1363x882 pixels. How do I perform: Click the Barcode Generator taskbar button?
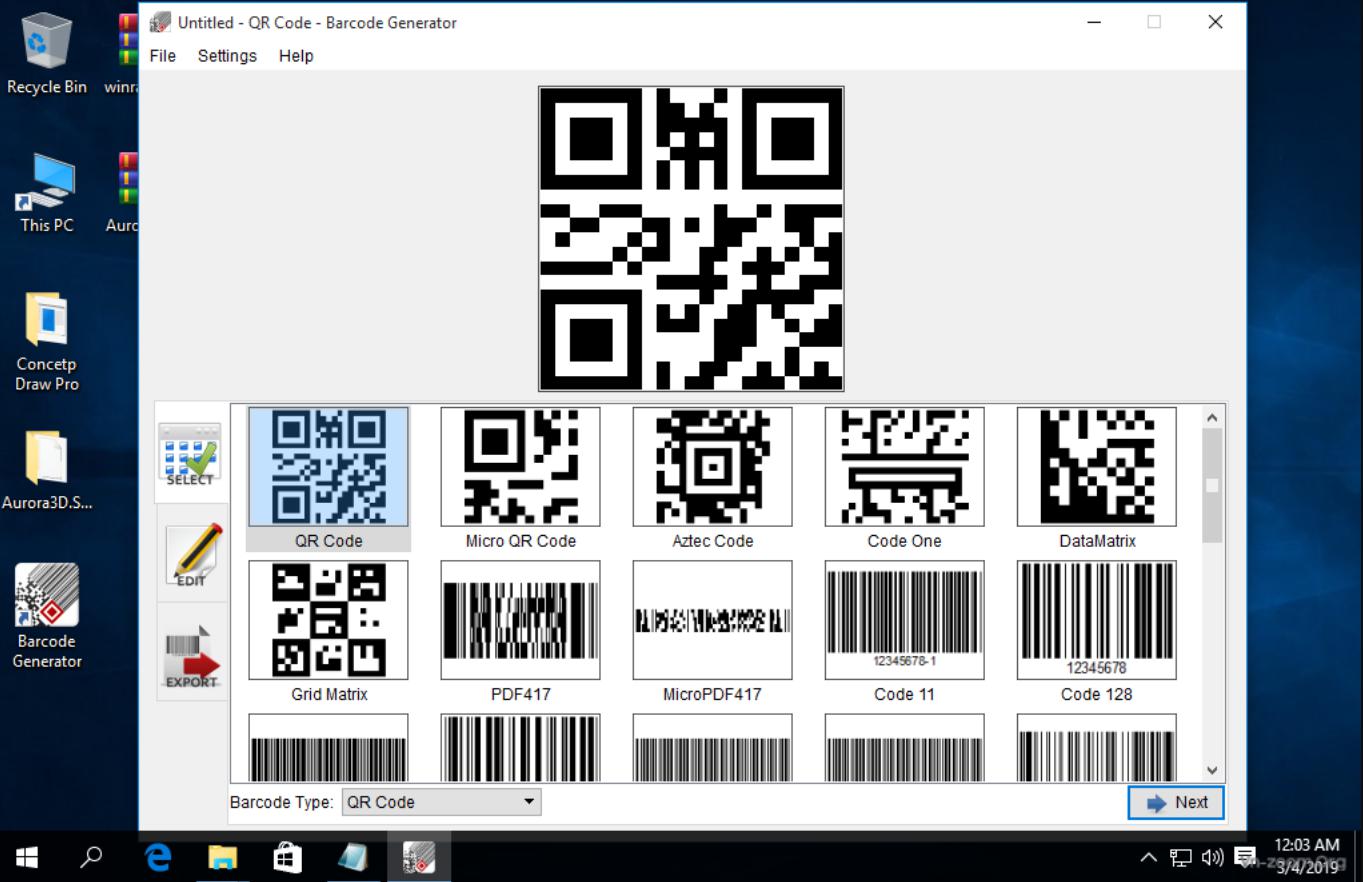point(418,857)
